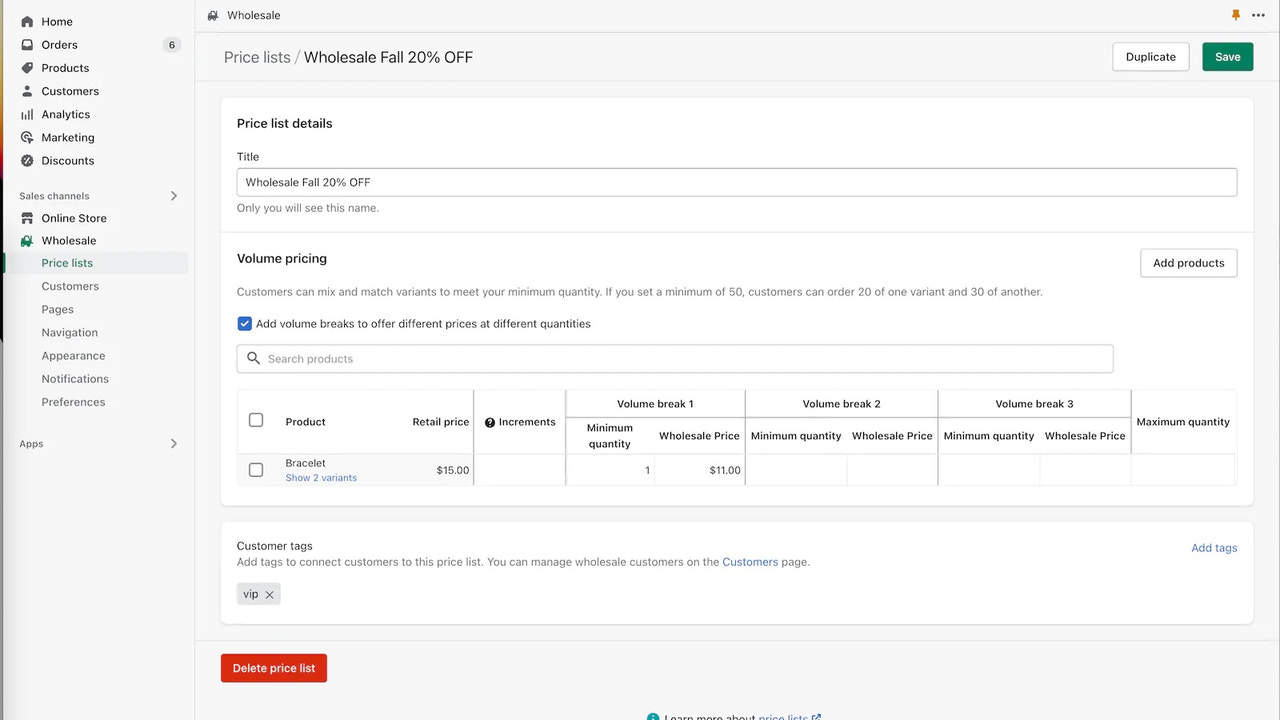1280x720 pixels.
Task: Open Price lists in the Wholesale menu
Action: coord(67,263)
